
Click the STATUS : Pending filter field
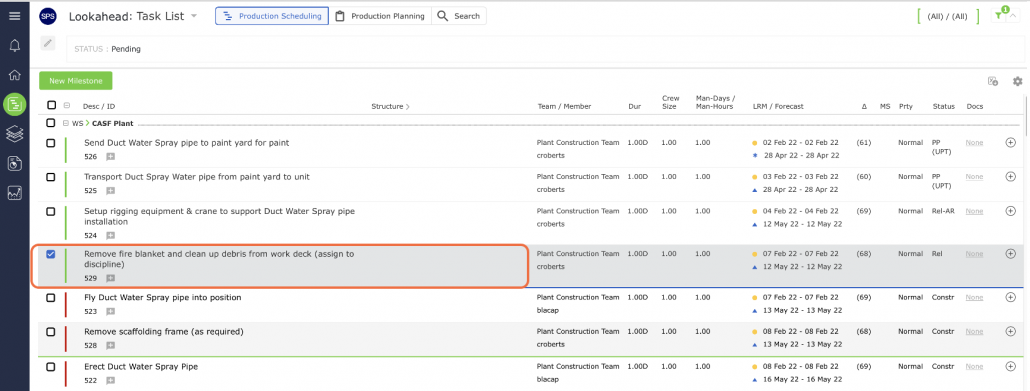pyautogui.click(x=545, y=49)
